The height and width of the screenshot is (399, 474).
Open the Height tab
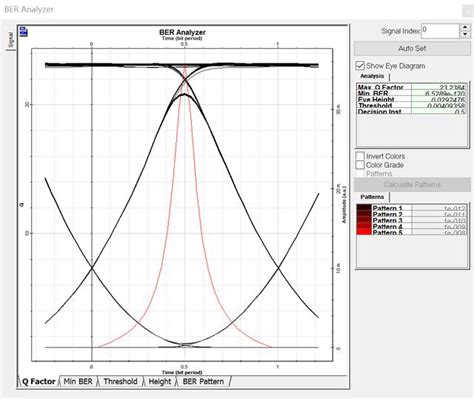[x=160, y=381]
